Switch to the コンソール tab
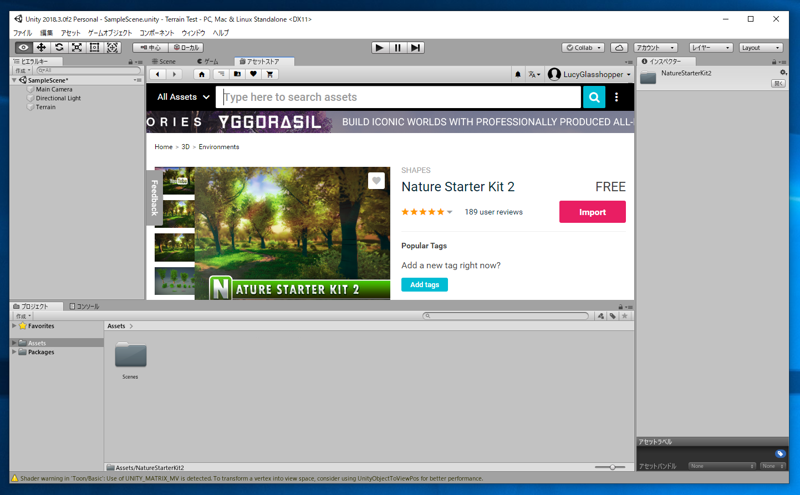Viewport: 800px width, 495px height. pos(85,306)
